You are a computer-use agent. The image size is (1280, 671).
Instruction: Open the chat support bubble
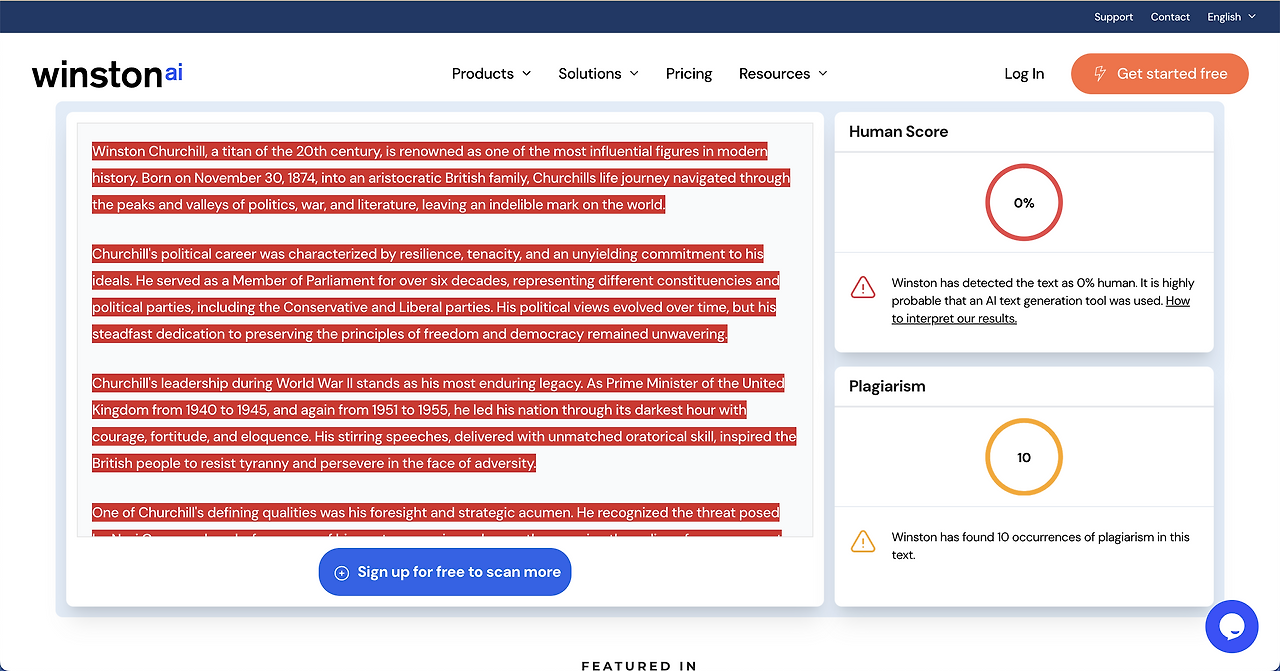point(1231,626)
